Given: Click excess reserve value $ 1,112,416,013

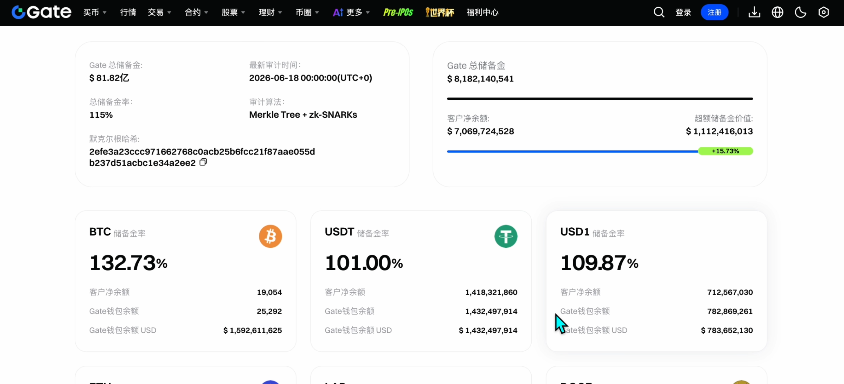Looking at the screenshot, I should pyautogui.click(x=719, y=131).
